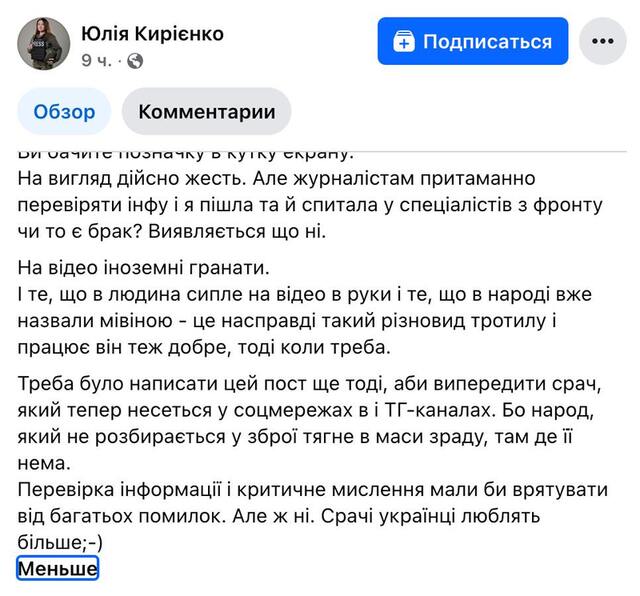Screen dimensions: 640x596
Task: Click the plus icon in Подписаться button
Action: pyautogui.click(x=403, y=42)
